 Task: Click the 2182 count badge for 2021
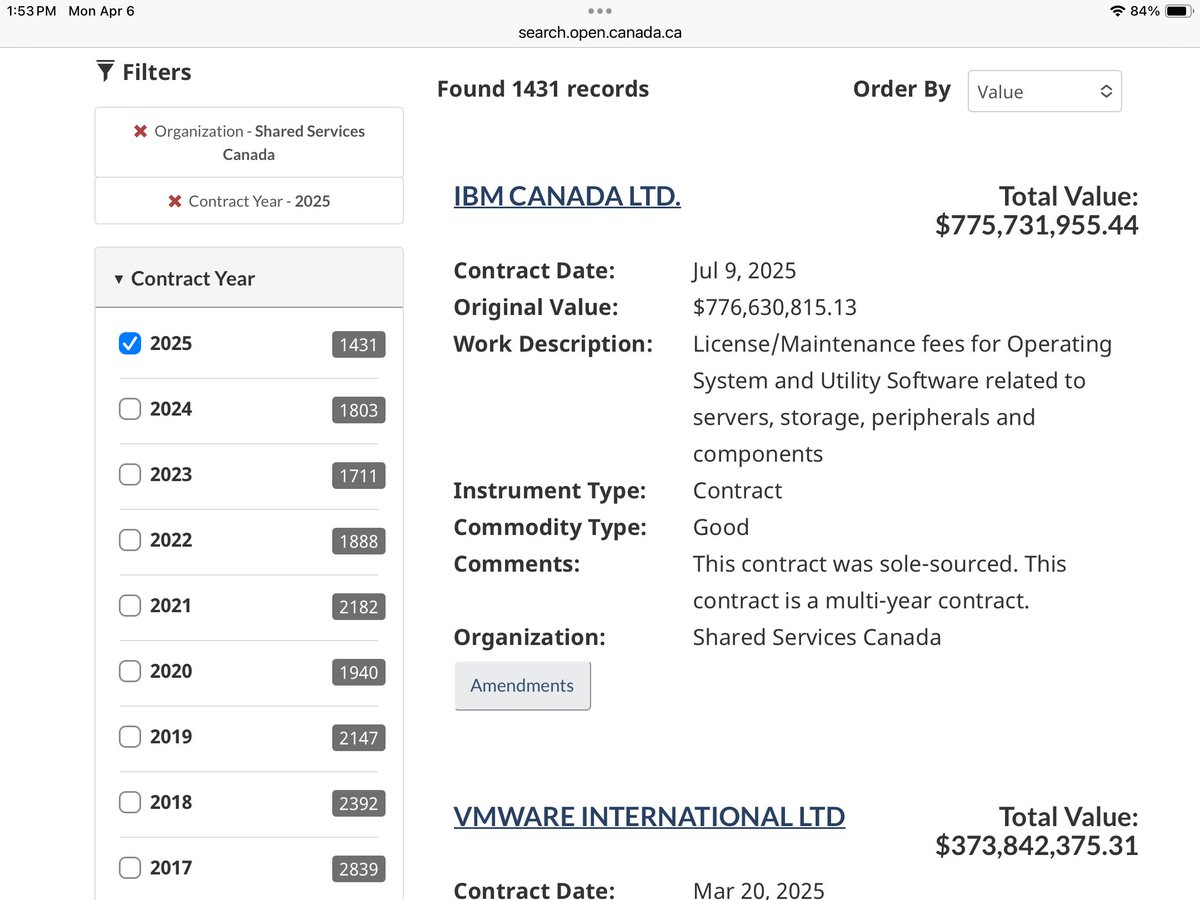point(358,607)
